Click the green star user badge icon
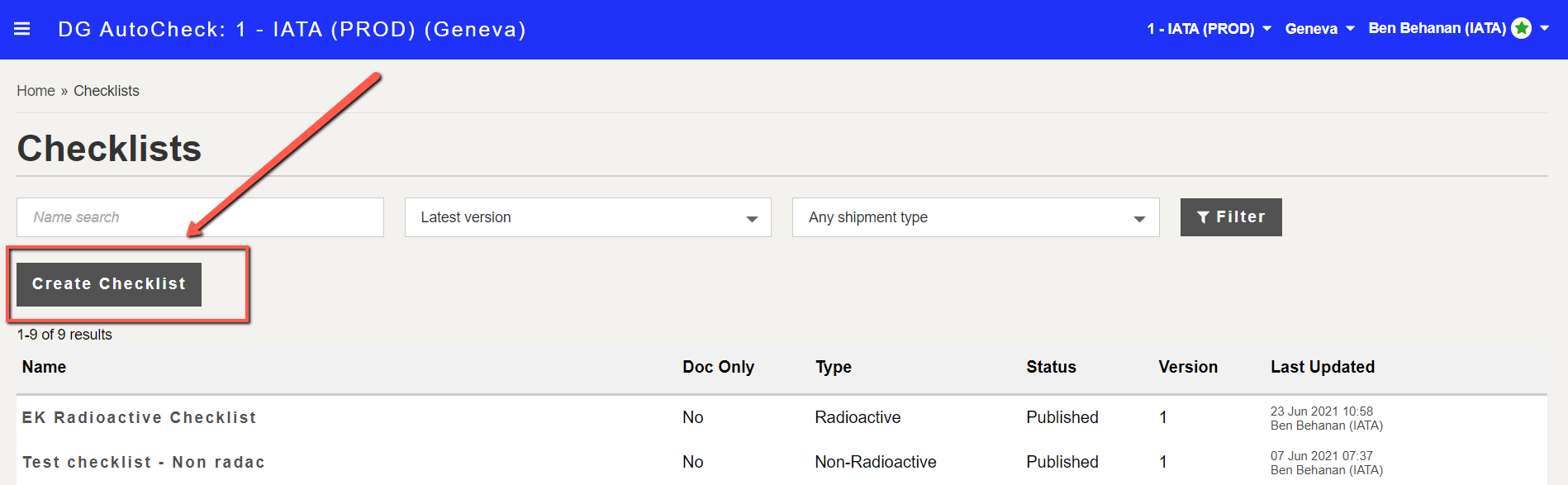 coord(1521,29)
